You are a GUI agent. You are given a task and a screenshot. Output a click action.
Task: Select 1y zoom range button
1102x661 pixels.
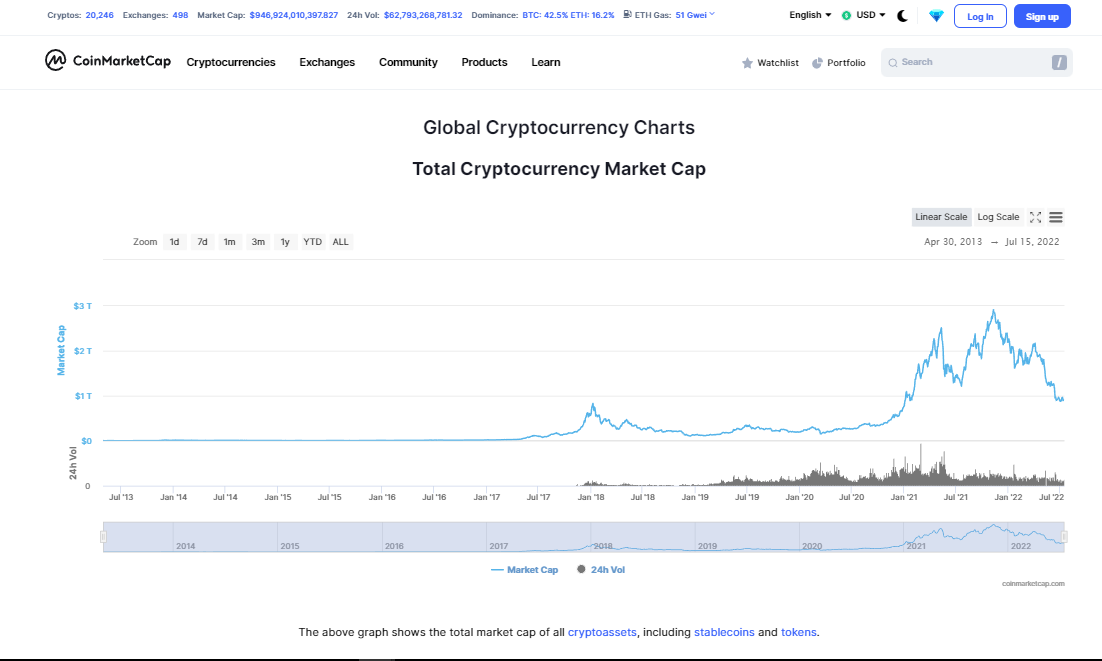[285, 242]
